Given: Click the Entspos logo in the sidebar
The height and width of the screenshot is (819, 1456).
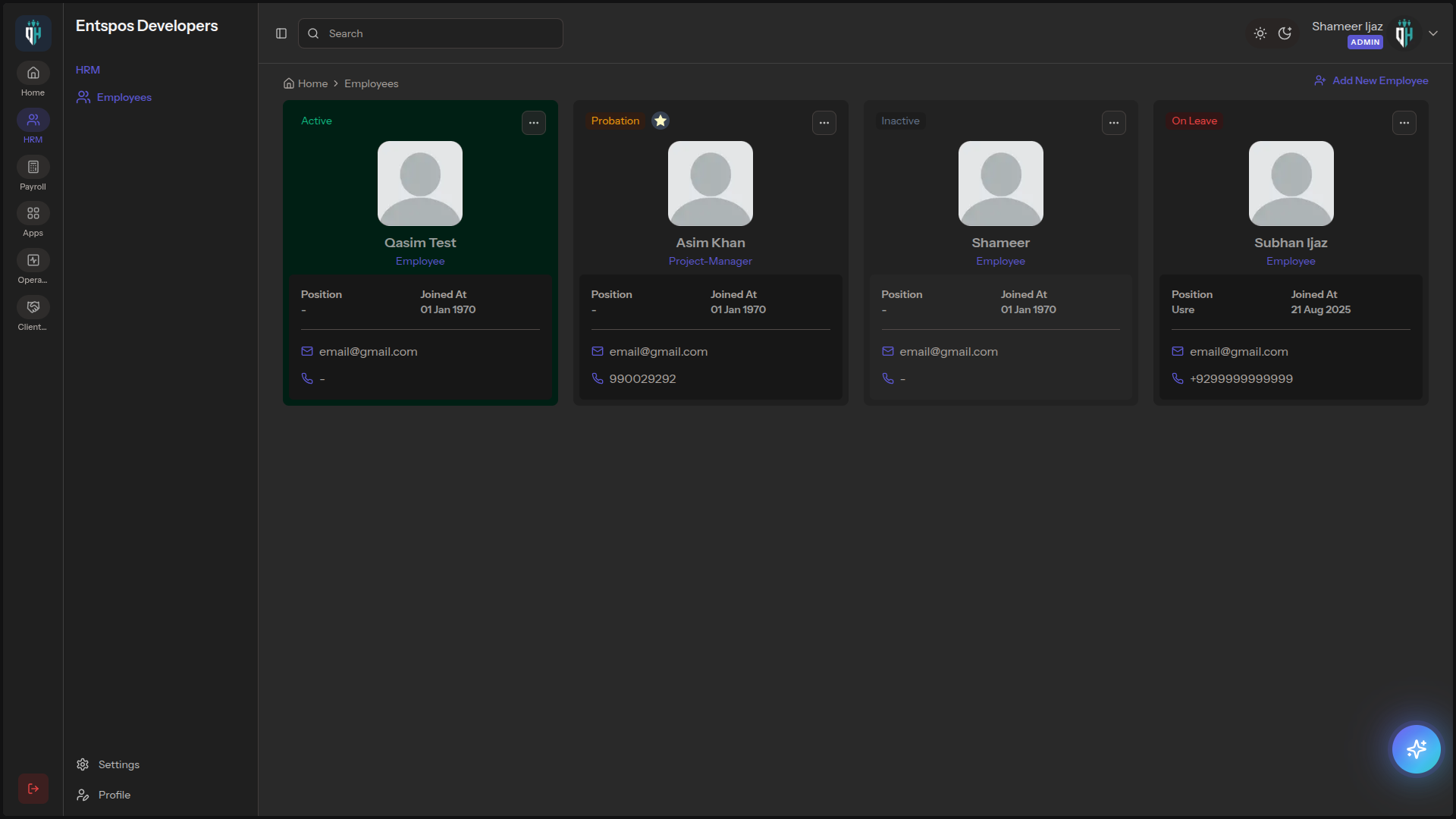Looking at the screenshot, I should tap(33, 33).
